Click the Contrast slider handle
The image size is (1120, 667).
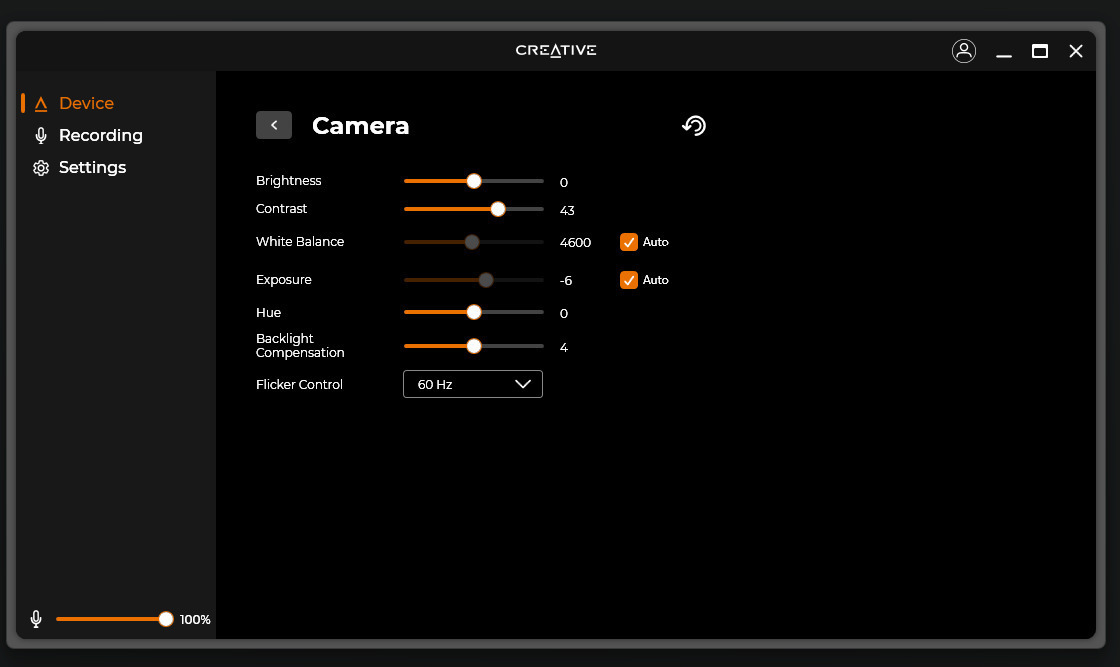[x=498, y=209]
